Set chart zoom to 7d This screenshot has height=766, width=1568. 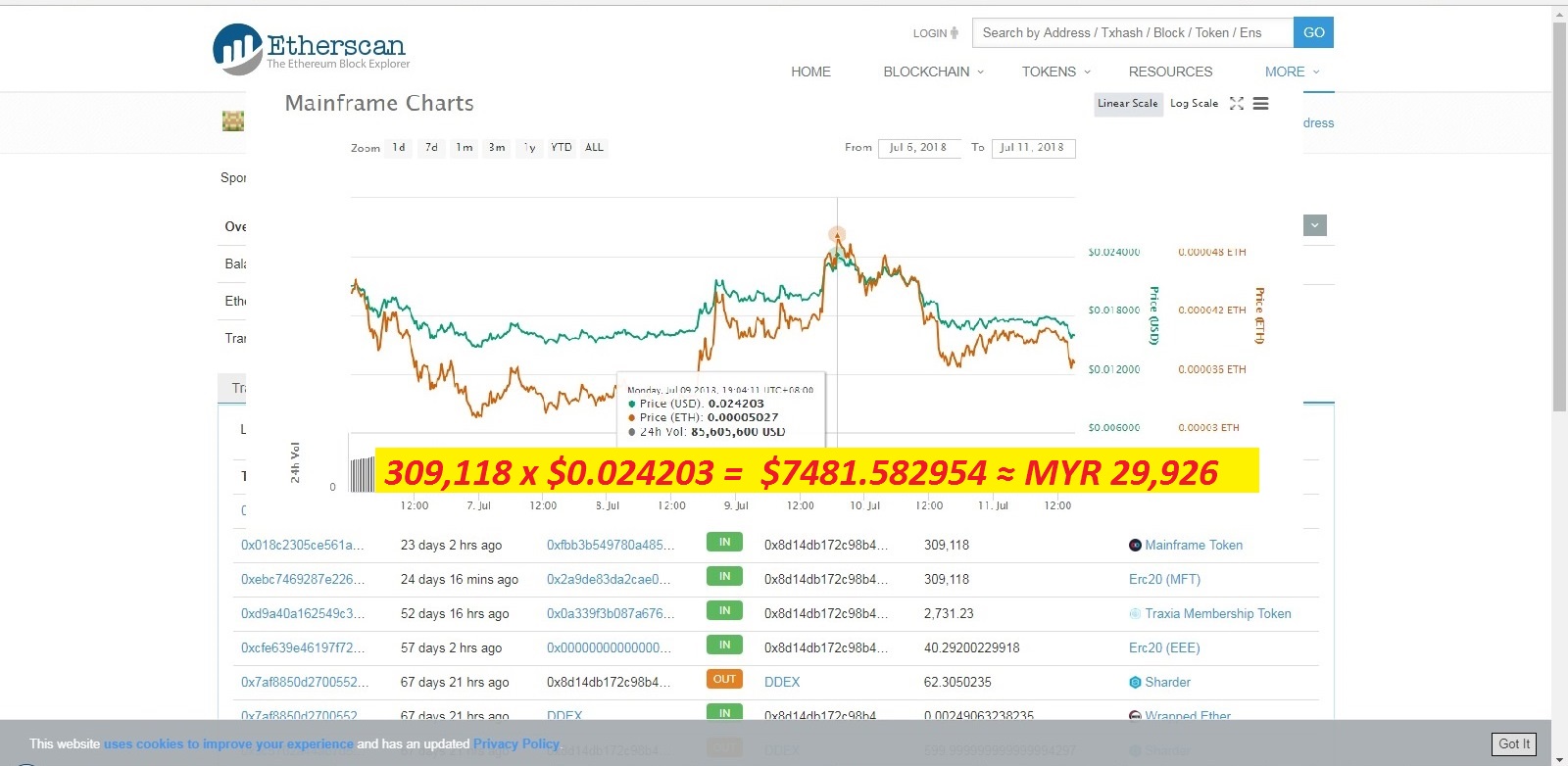[x=431, y=148]
